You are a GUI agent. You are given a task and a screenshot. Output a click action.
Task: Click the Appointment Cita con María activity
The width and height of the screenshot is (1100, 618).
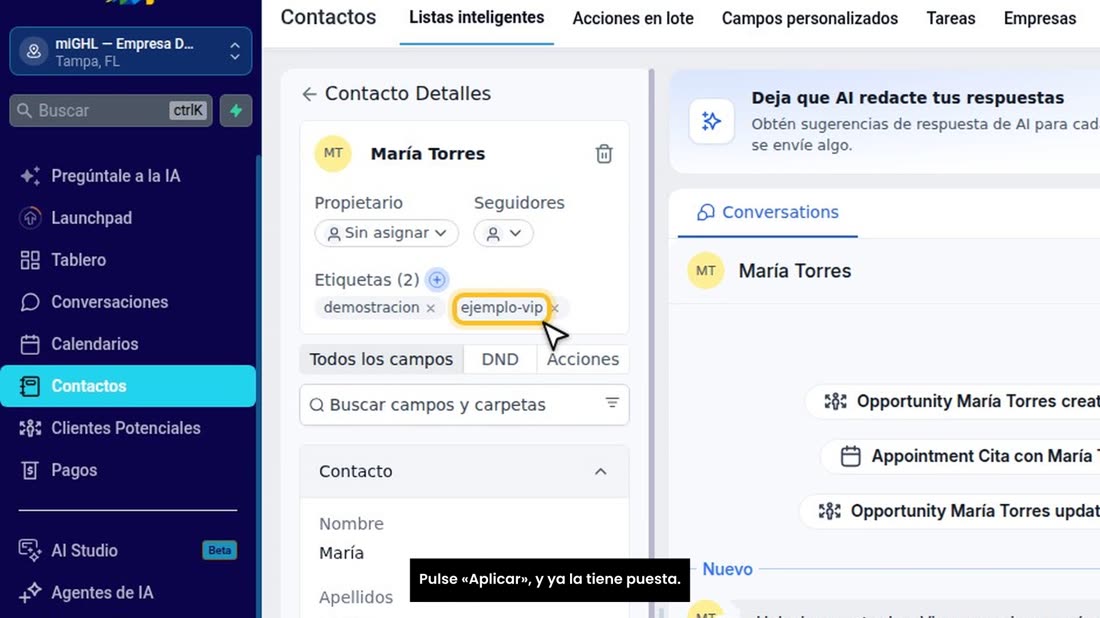[x=960, y=457]
